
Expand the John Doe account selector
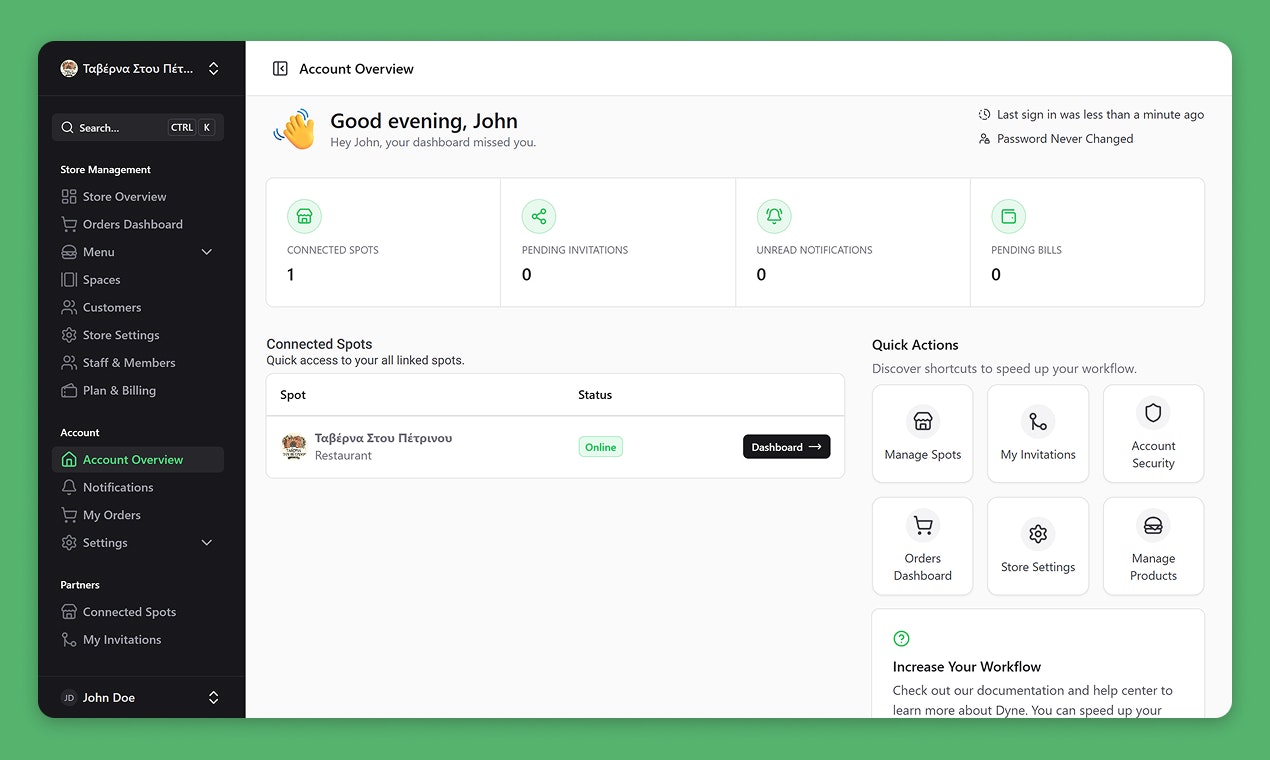tap(213, 697)
